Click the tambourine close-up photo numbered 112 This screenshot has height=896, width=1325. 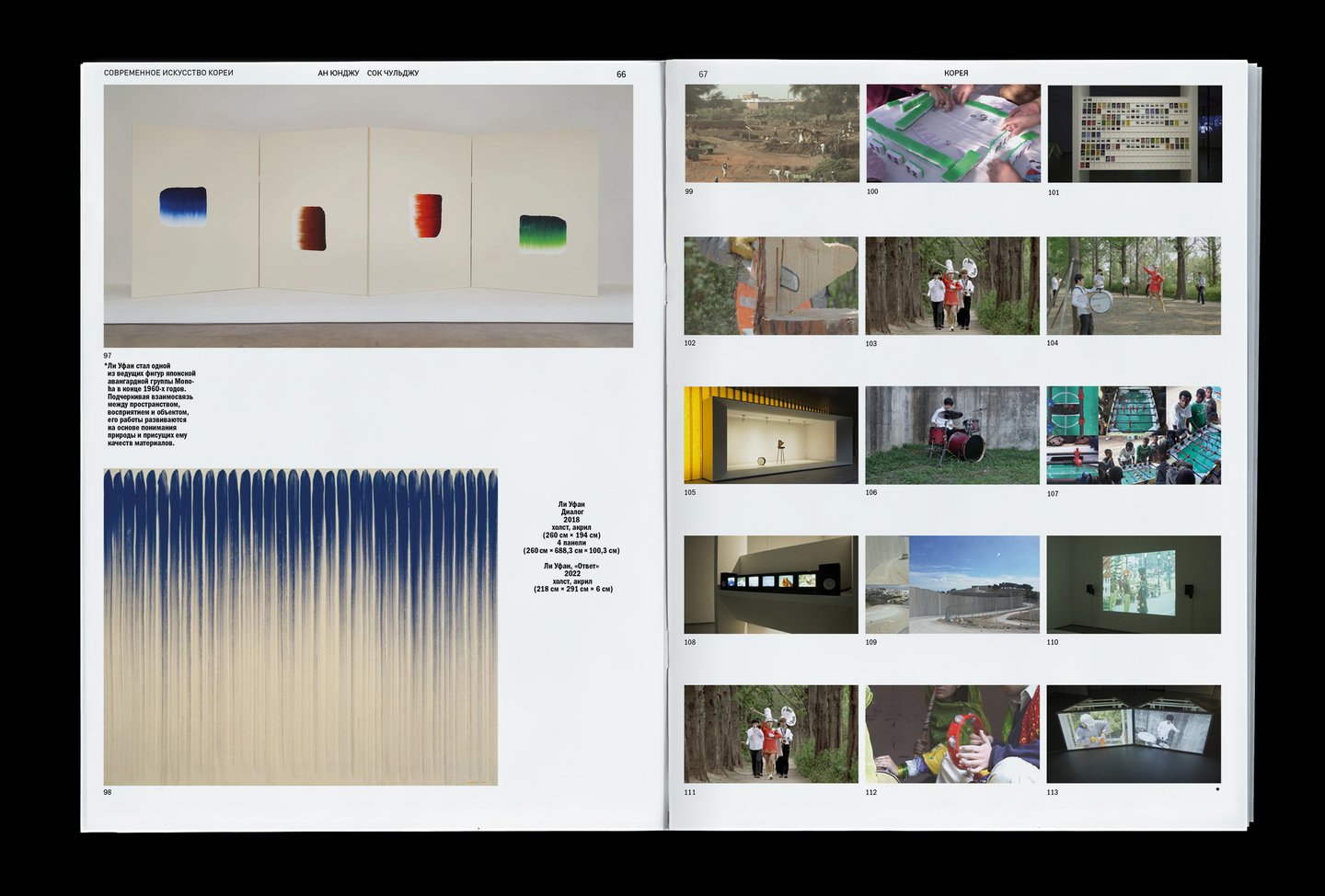point(952,734)
